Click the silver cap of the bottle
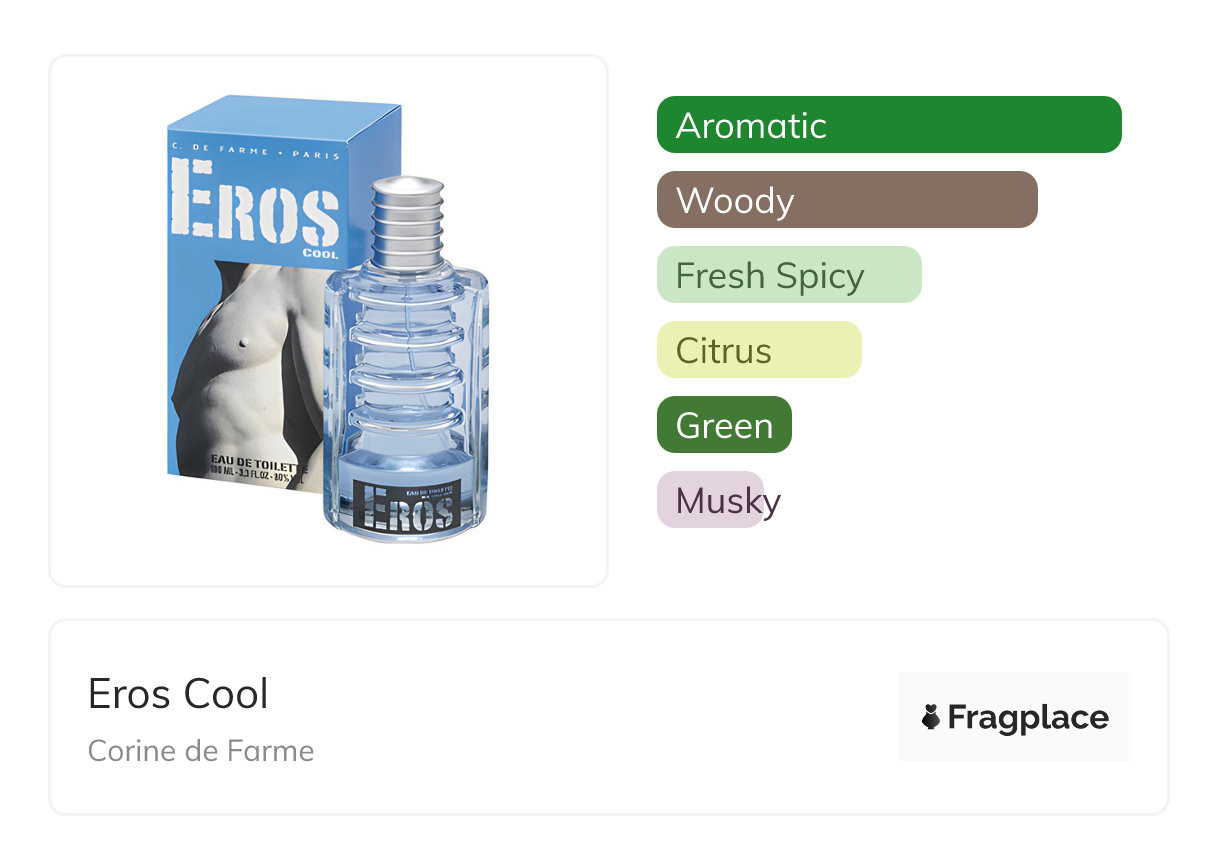Viewport: 1218px width, 864px height. [407, 222]
